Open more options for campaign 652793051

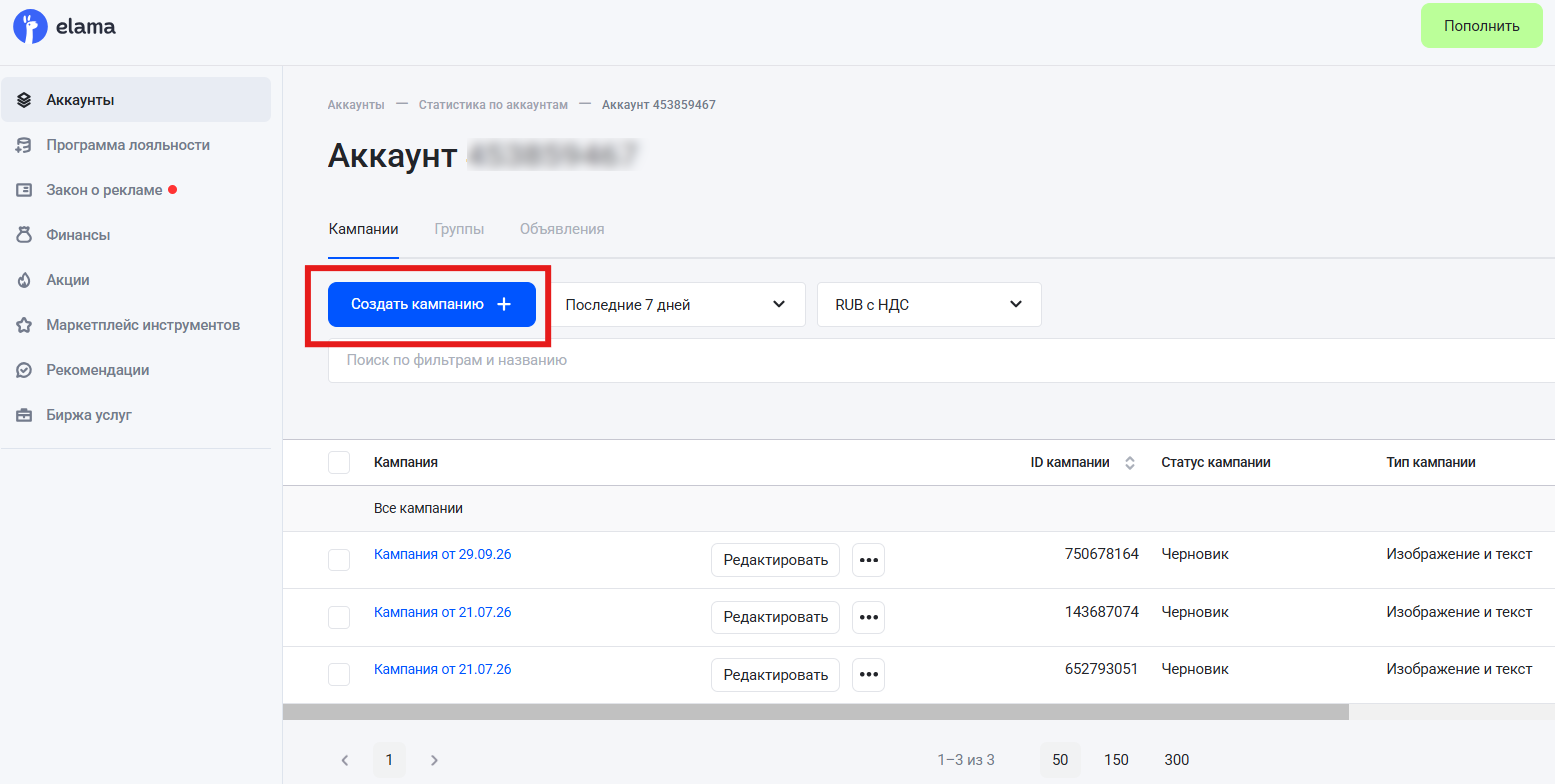click(x=868, y=675)
